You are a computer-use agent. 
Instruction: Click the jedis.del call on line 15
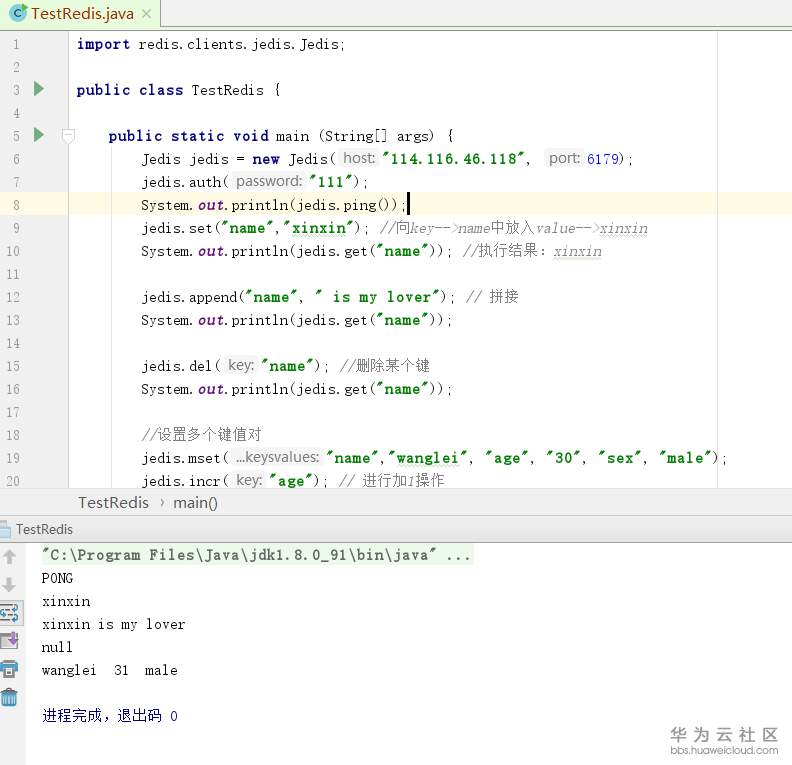(x=235, y=366)
